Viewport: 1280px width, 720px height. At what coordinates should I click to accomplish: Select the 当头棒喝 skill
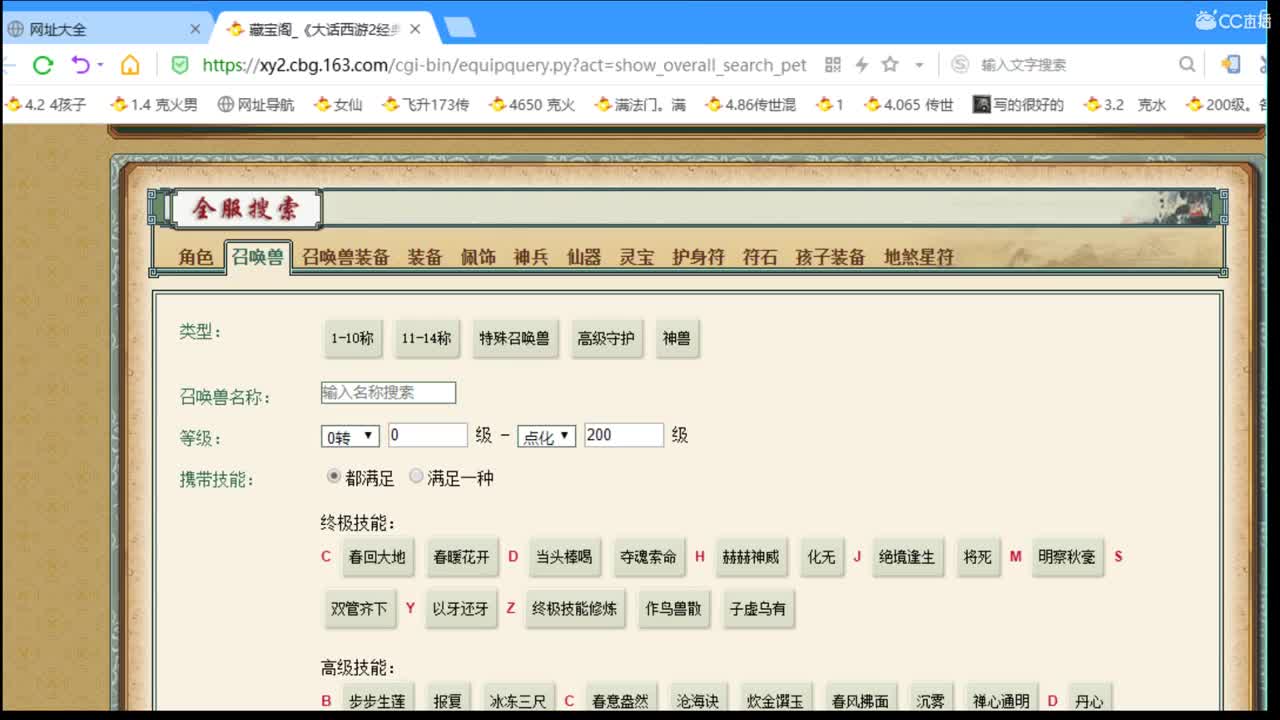[564, 557]
